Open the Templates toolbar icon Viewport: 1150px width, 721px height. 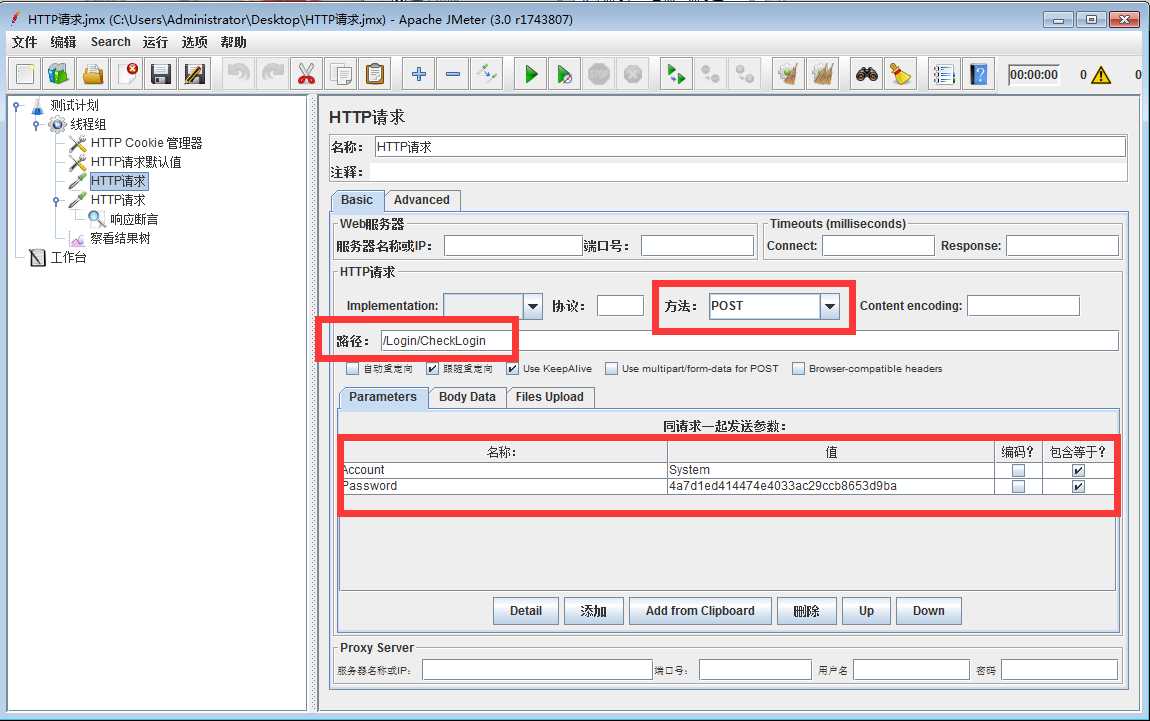click(59, 74)
